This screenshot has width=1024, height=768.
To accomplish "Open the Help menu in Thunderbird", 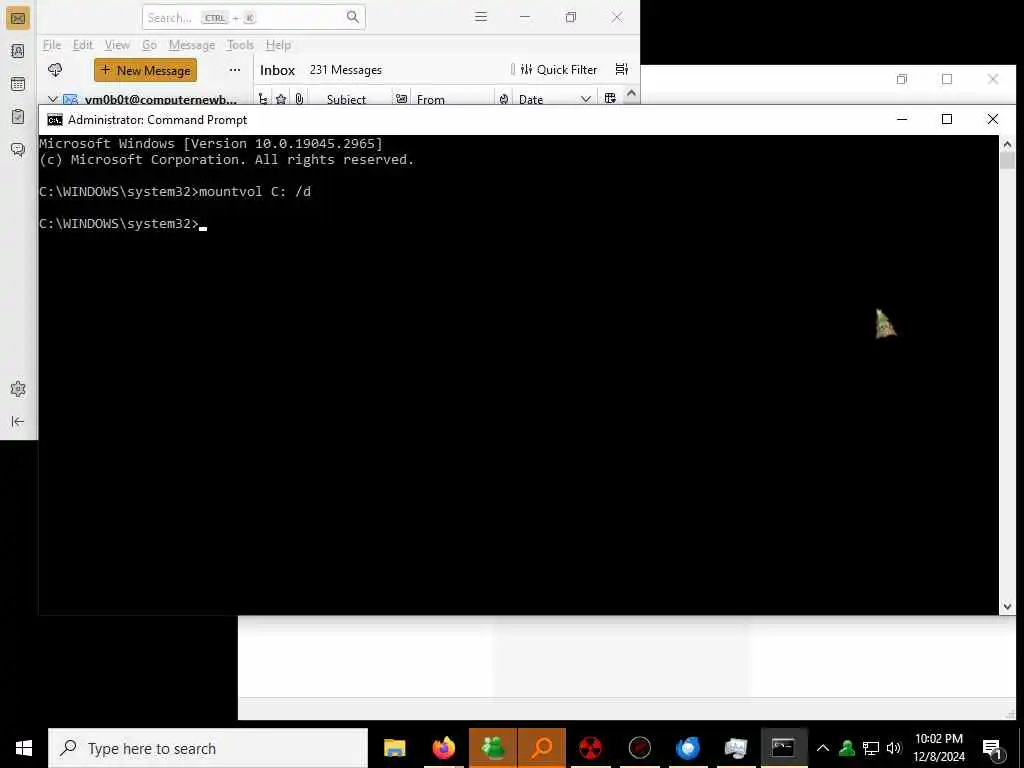I will point(278,45).
